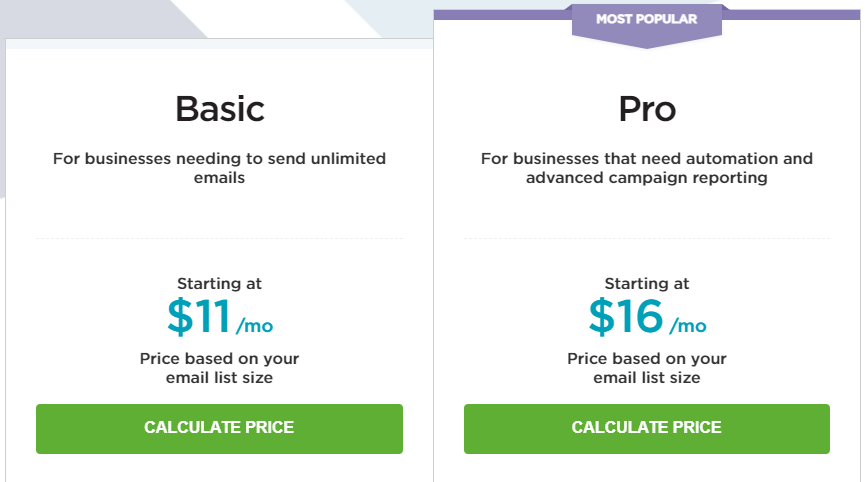The image size is (866, 482).
Task: Click 'Starting at' label above $11
Action: (219, 284)
